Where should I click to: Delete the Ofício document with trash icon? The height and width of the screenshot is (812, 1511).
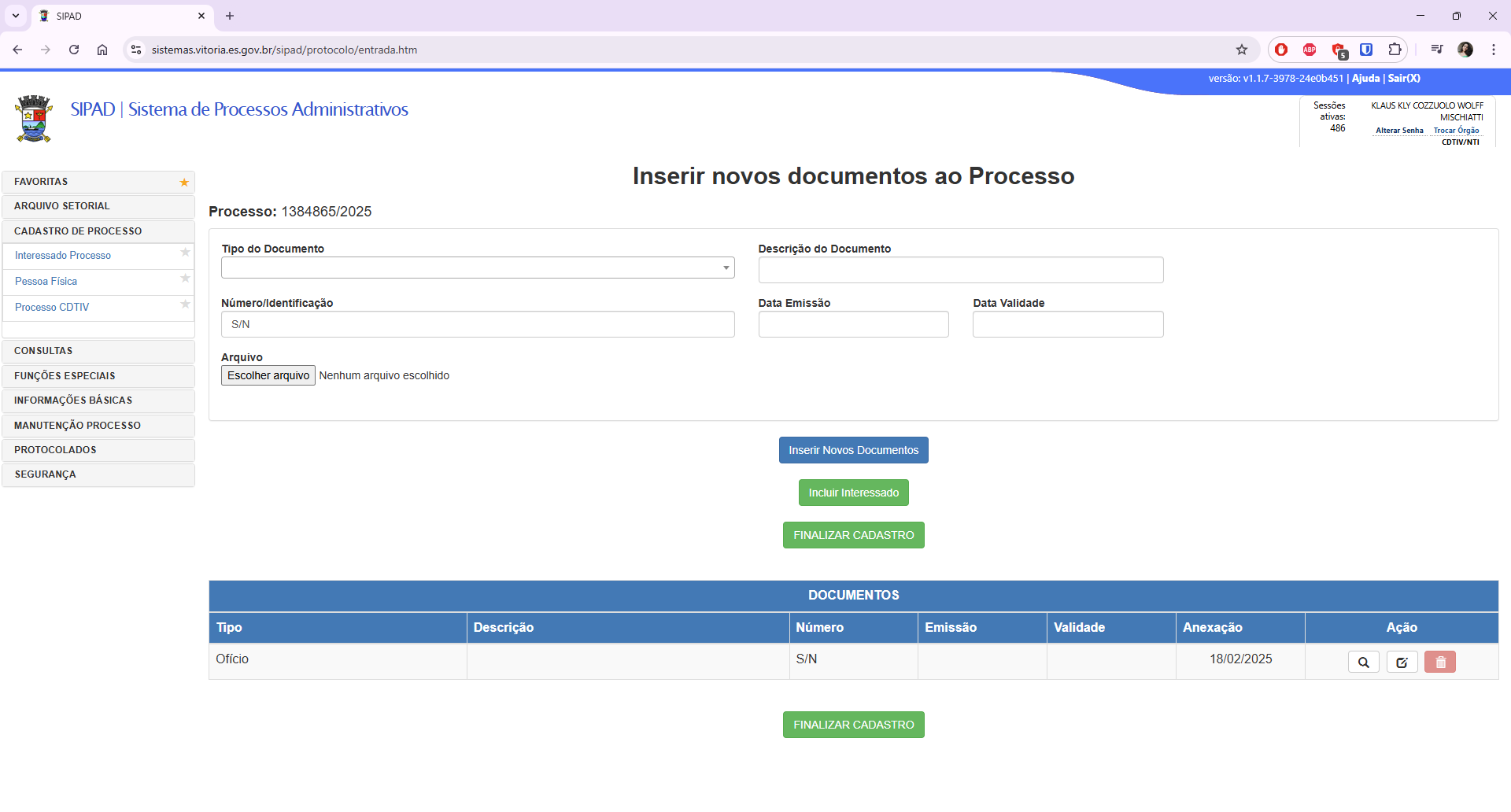[x=1440, y=663]
